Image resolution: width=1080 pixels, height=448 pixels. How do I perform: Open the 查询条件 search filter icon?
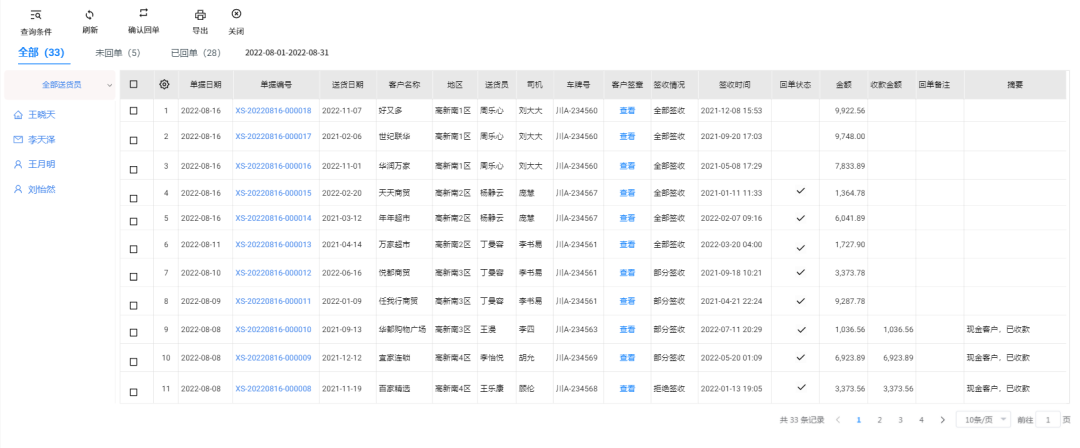pyautogui.click(x=36, y=15)
